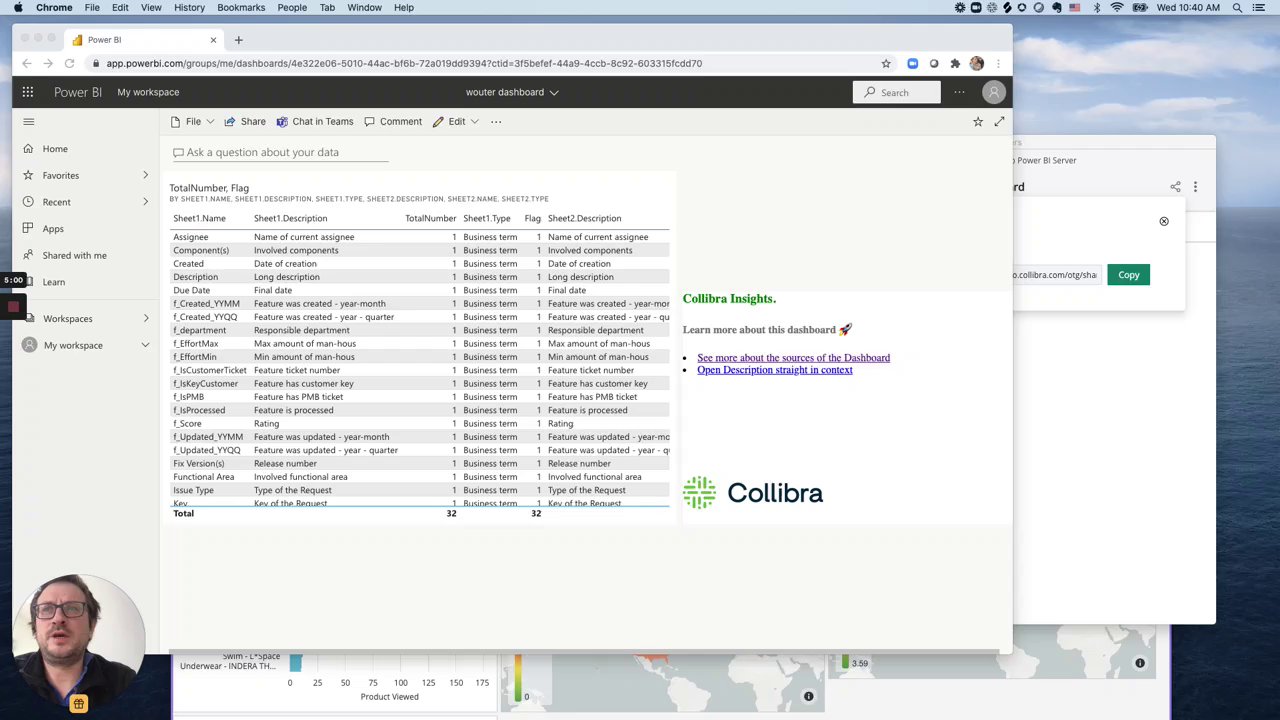Open vertical dots menu in background window
Screen dimensions: 1280x720
tap(1195, 187)
